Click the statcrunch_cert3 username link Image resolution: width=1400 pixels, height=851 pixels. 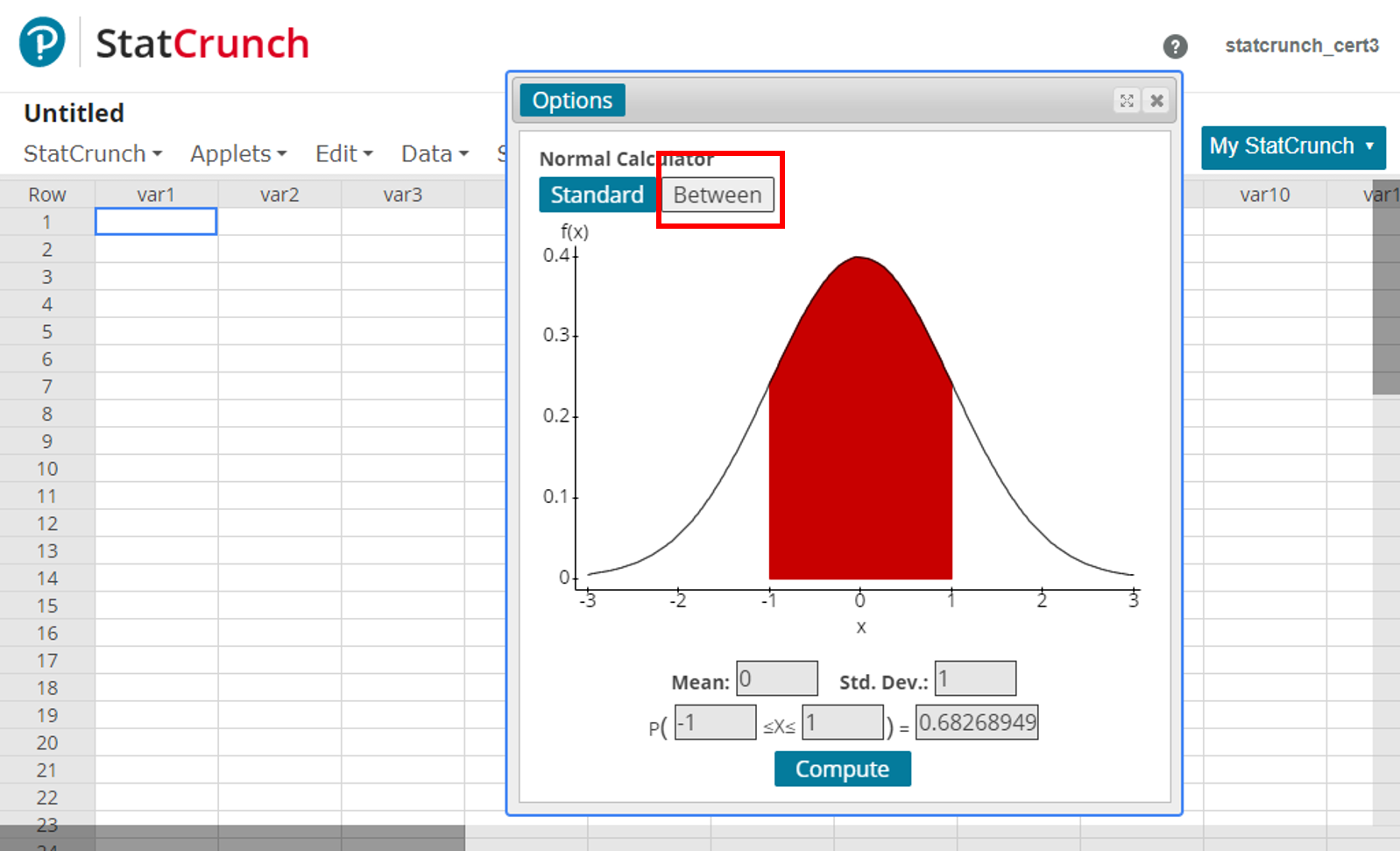1301,46
